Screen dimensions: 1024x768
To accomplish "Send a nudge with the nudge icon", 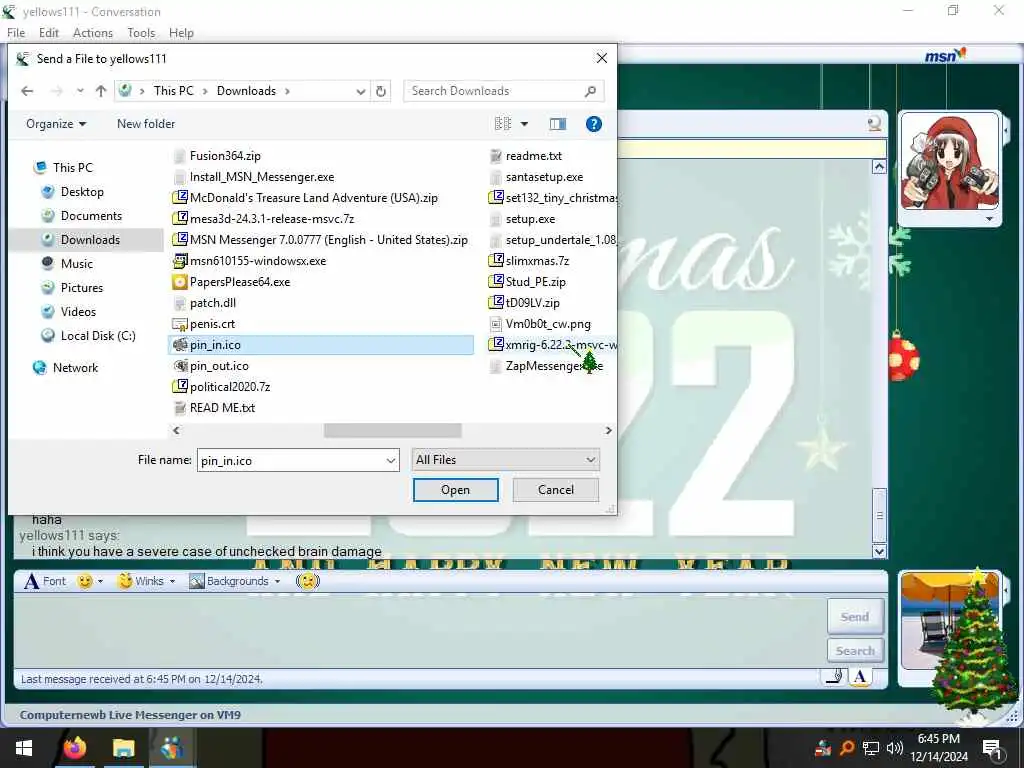I will click(x=308, y=581).
